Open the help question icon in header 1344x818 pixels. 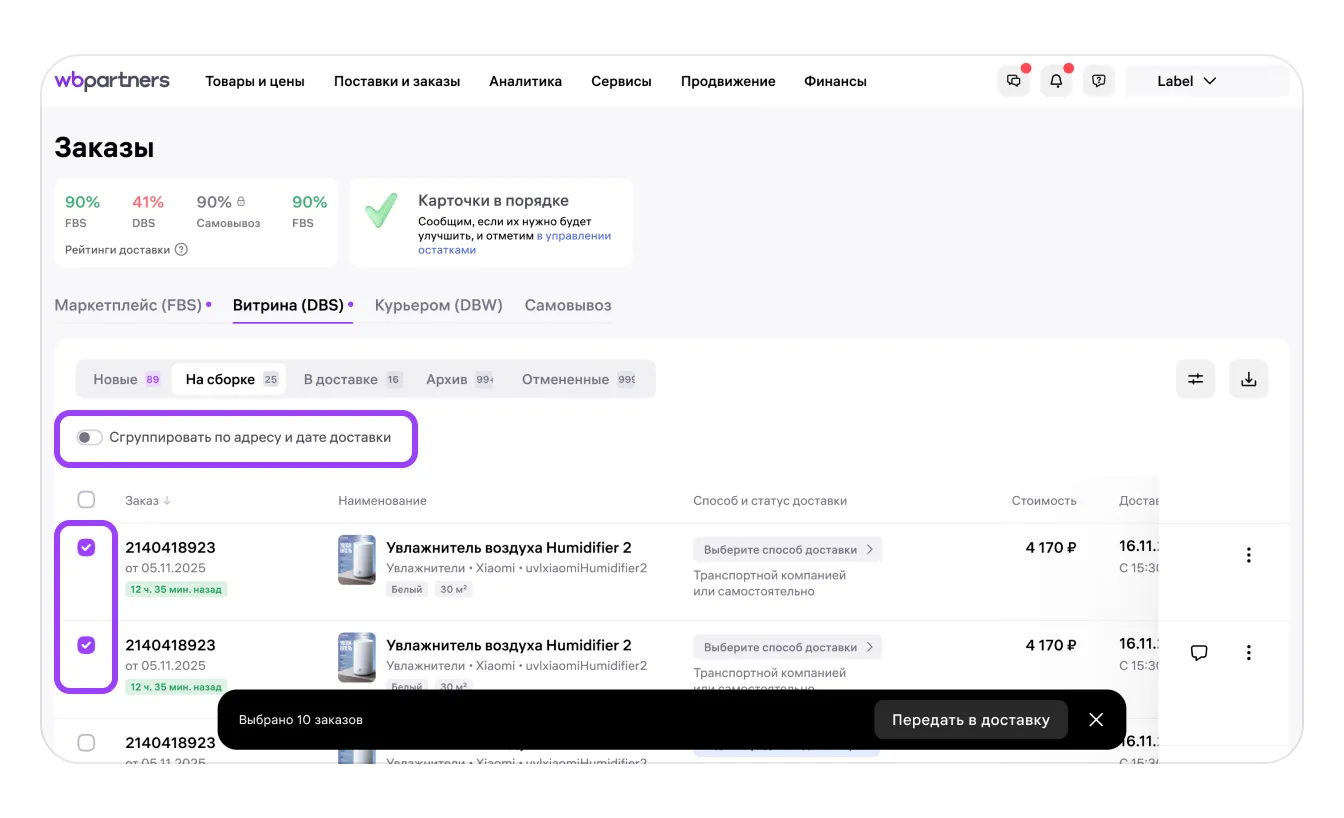tap(1099, 81)
